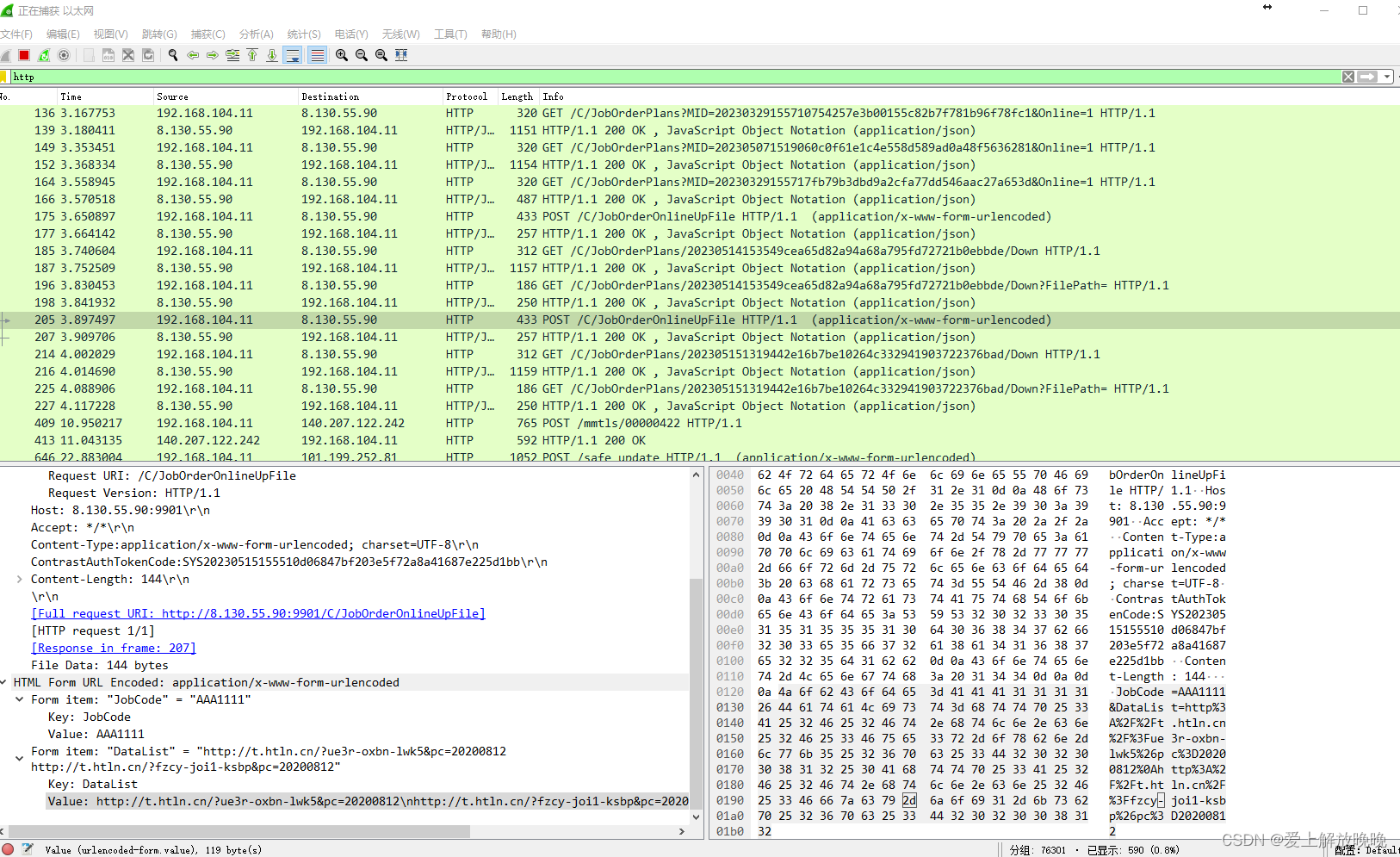
Task: Click the 配置: Default profile status text
Action: 1366,850
